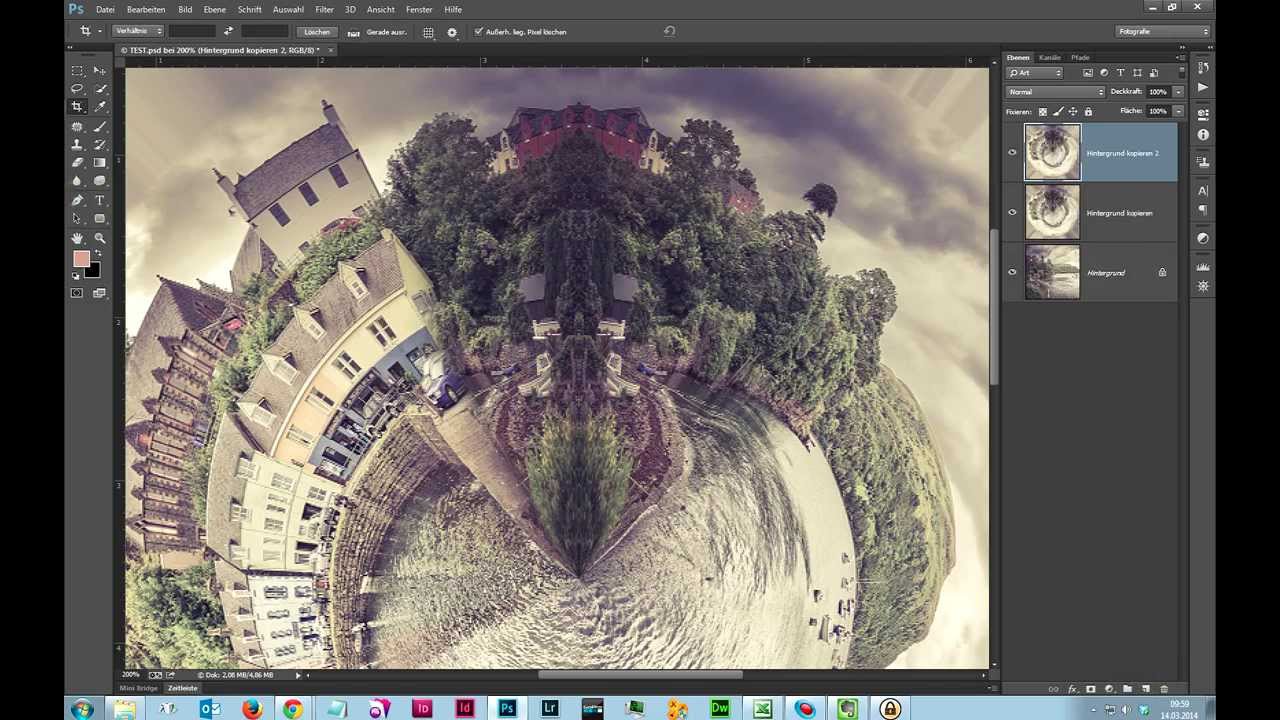Image resolution: width=1280 pixels, height=720 pixels.
Task: Add a layer style with fx
Action: click(x=1072, y=689)
